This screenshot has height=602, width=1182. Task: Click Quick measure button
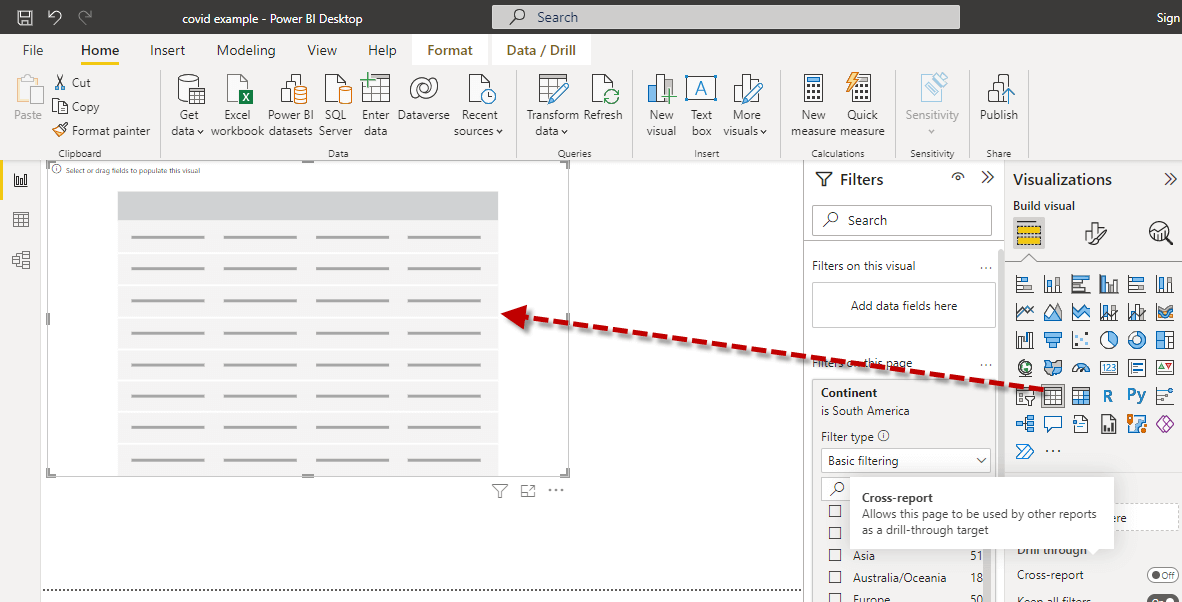[x=862, y=105]
